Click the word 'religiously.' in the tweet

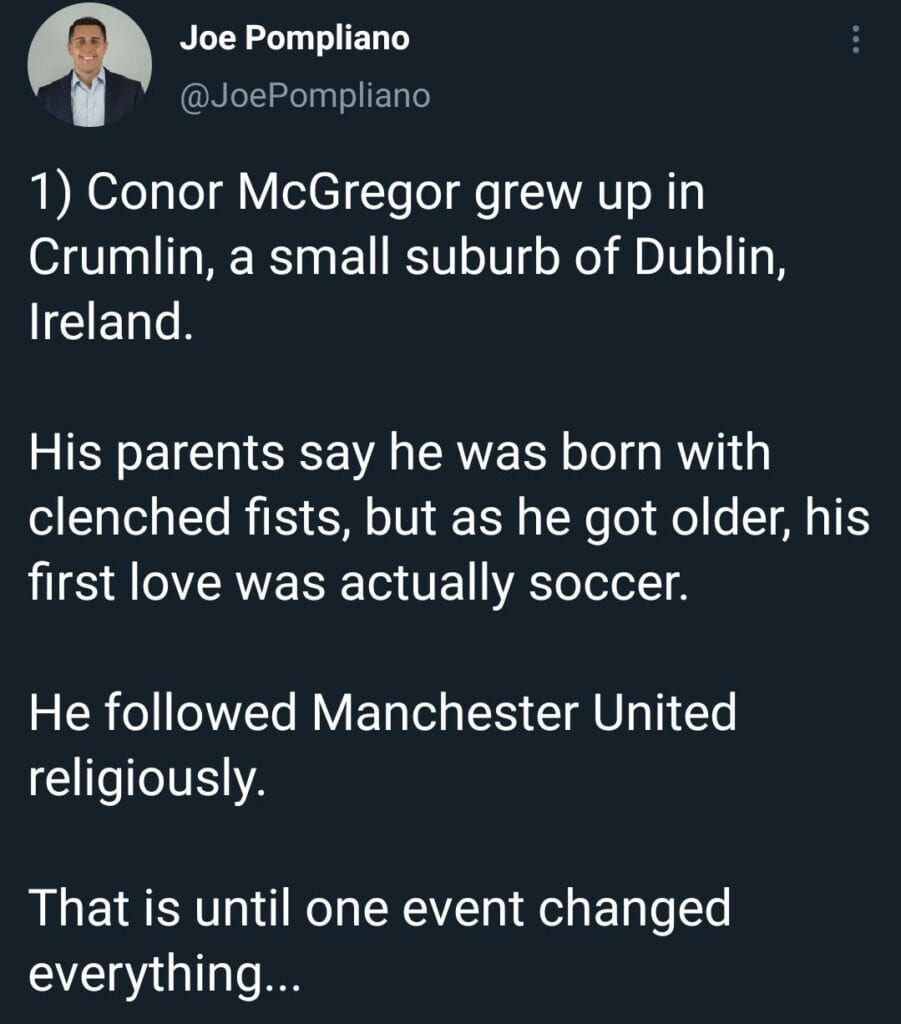[x=148, y=778]
